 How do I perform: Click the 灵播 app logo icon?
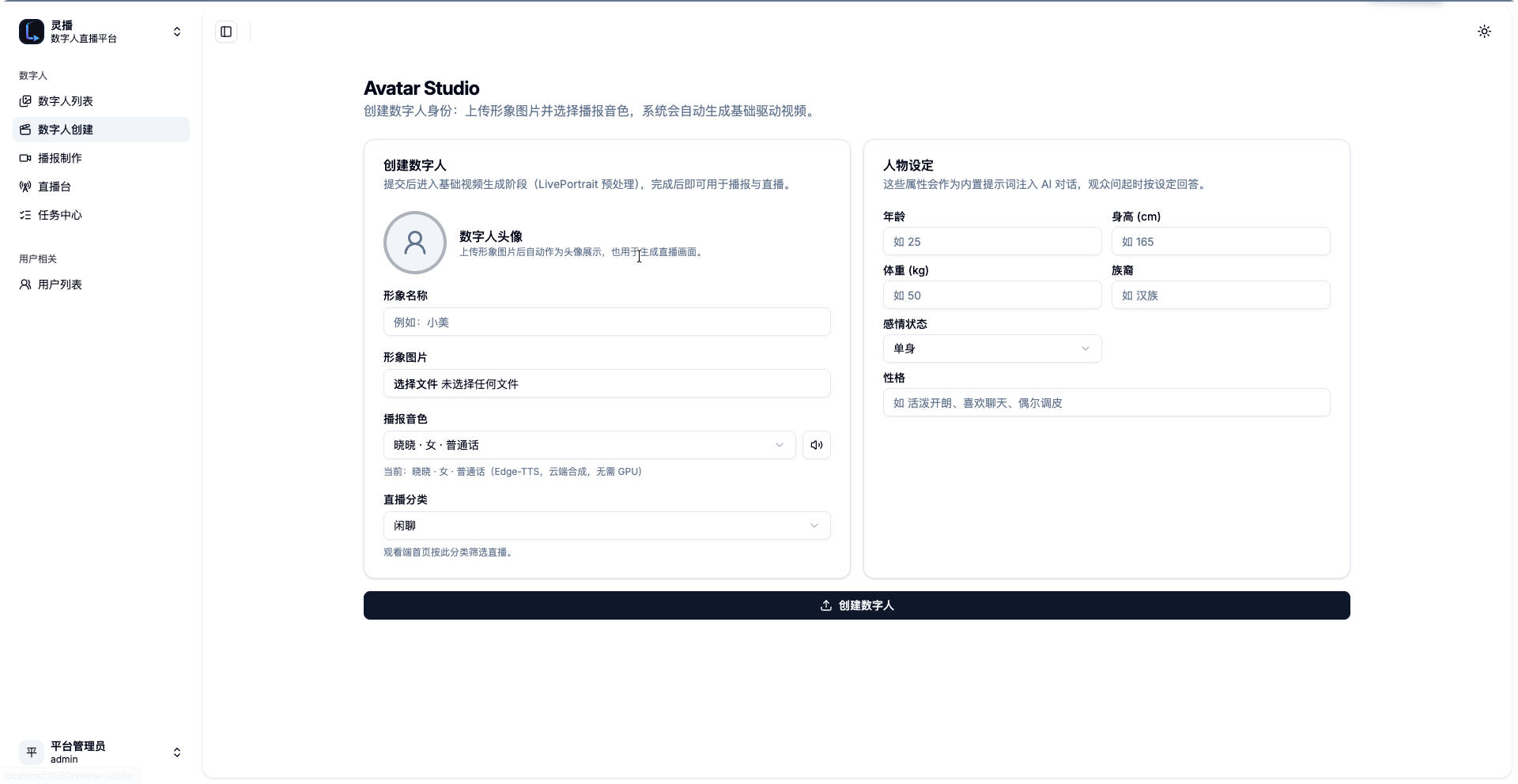pos(32,32)
